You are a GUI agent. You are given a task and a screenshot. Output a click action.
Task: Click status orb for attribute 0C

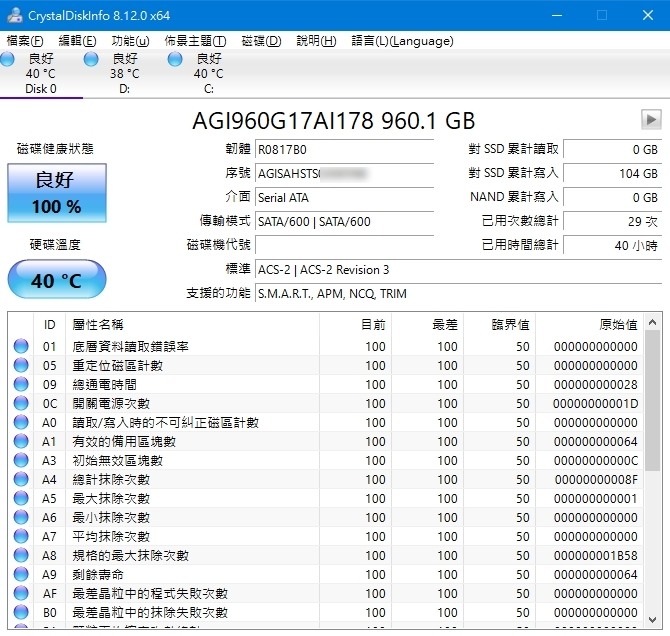tap(21, 403)
